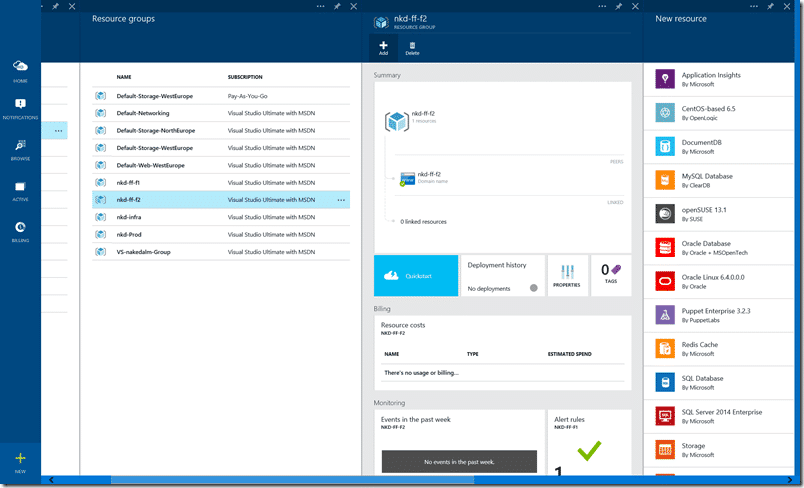
Task: Pin the nkd-ff-f2 blade
Action: (x=618, y=6)
